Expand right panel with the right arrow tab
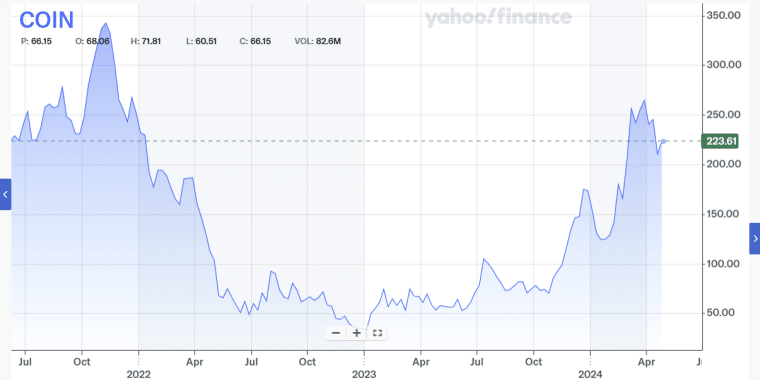The width and height of the screenshot is (760, 380). pos(755,238)
